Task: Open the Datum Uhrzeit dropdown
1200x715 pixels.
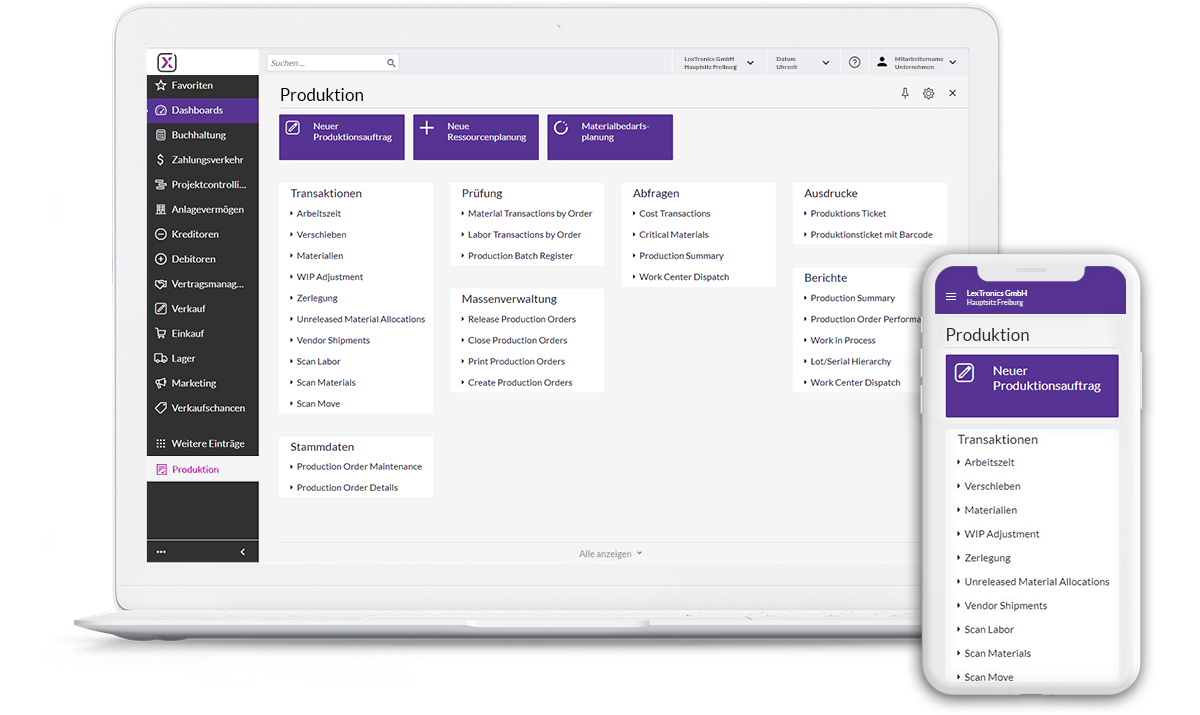Action: [802, 61]
